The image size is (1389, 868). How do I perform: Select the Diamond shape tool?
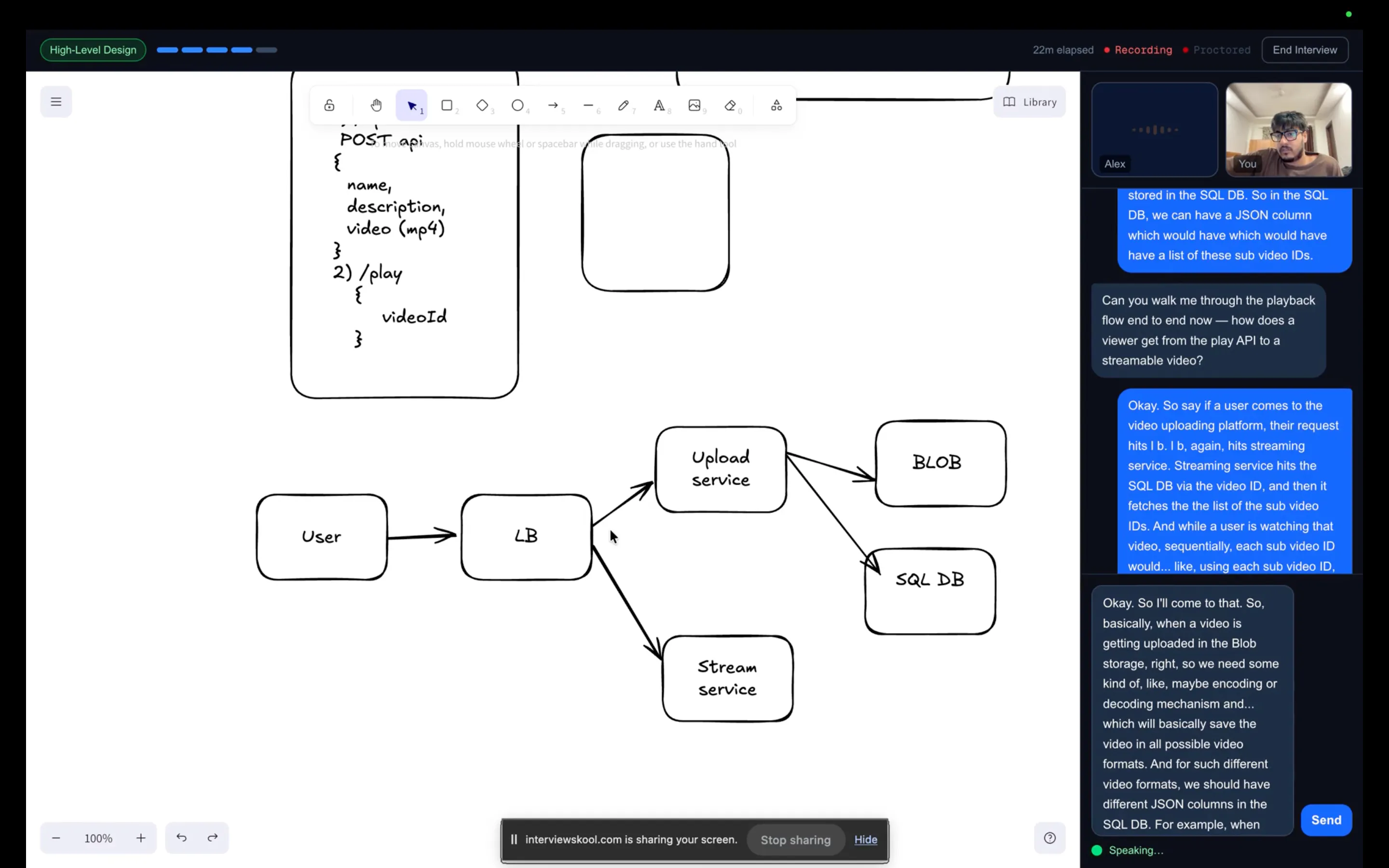click(482, 105)
